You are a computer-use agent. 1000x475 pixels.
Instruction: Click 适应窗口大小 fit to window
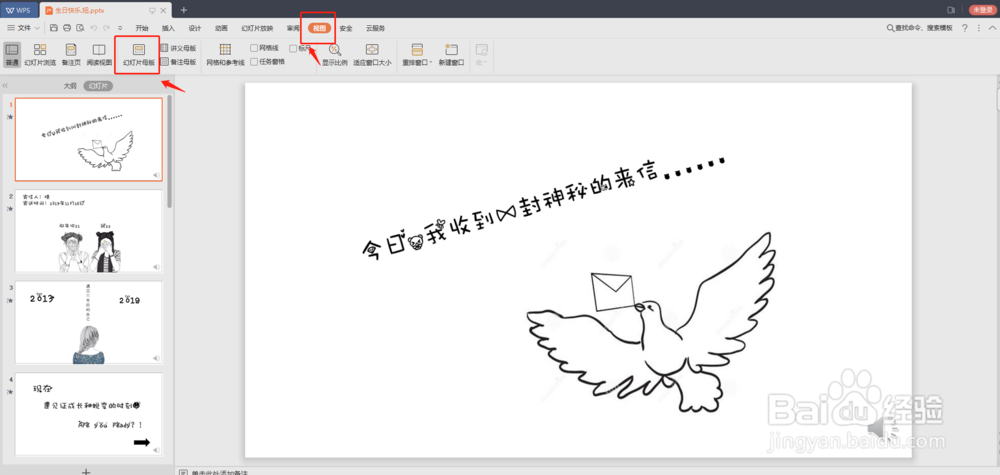pyautogui.click(x=372, y=55)
